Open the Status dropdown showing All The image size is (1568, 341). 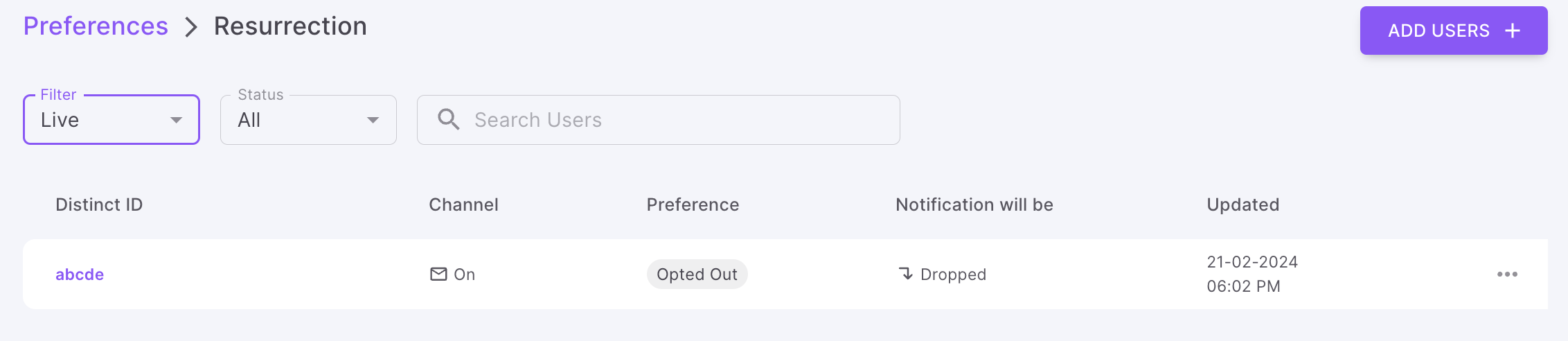[x=298, y=120]
